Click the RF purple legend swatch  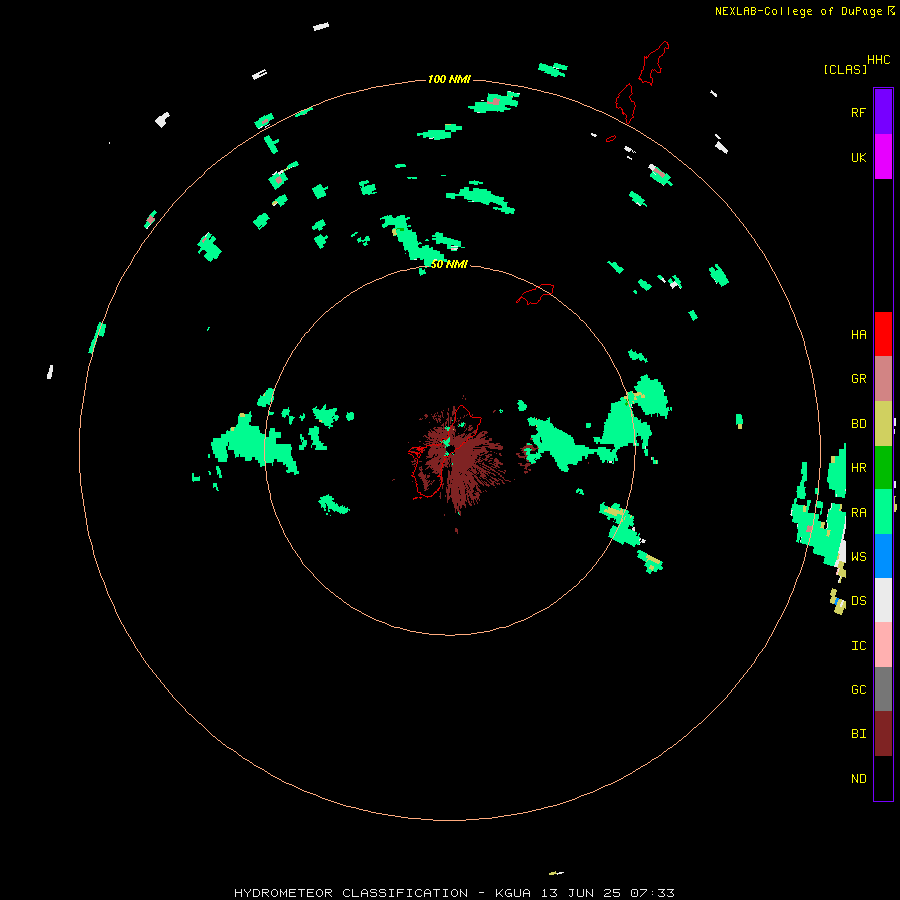(883, 111)
